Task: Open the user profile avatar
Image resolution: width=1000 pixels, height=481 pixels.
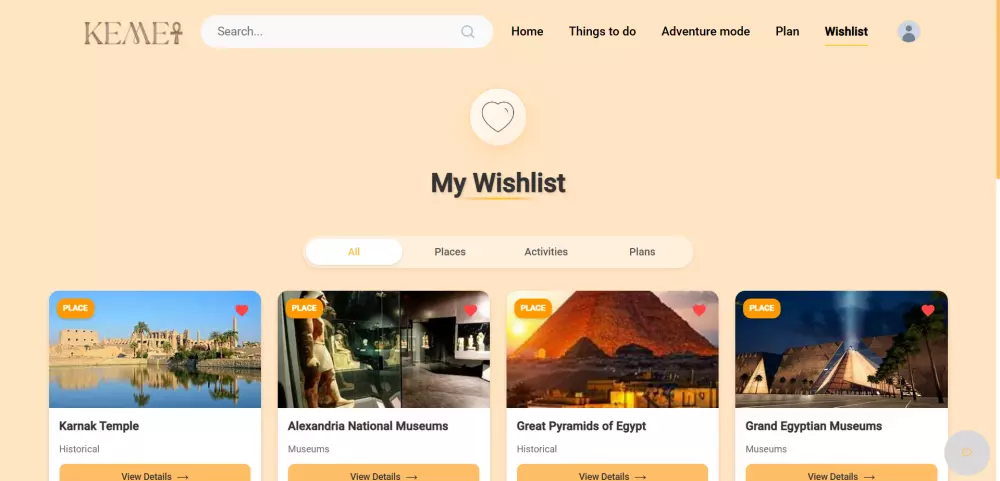Action: coord(908,31)
